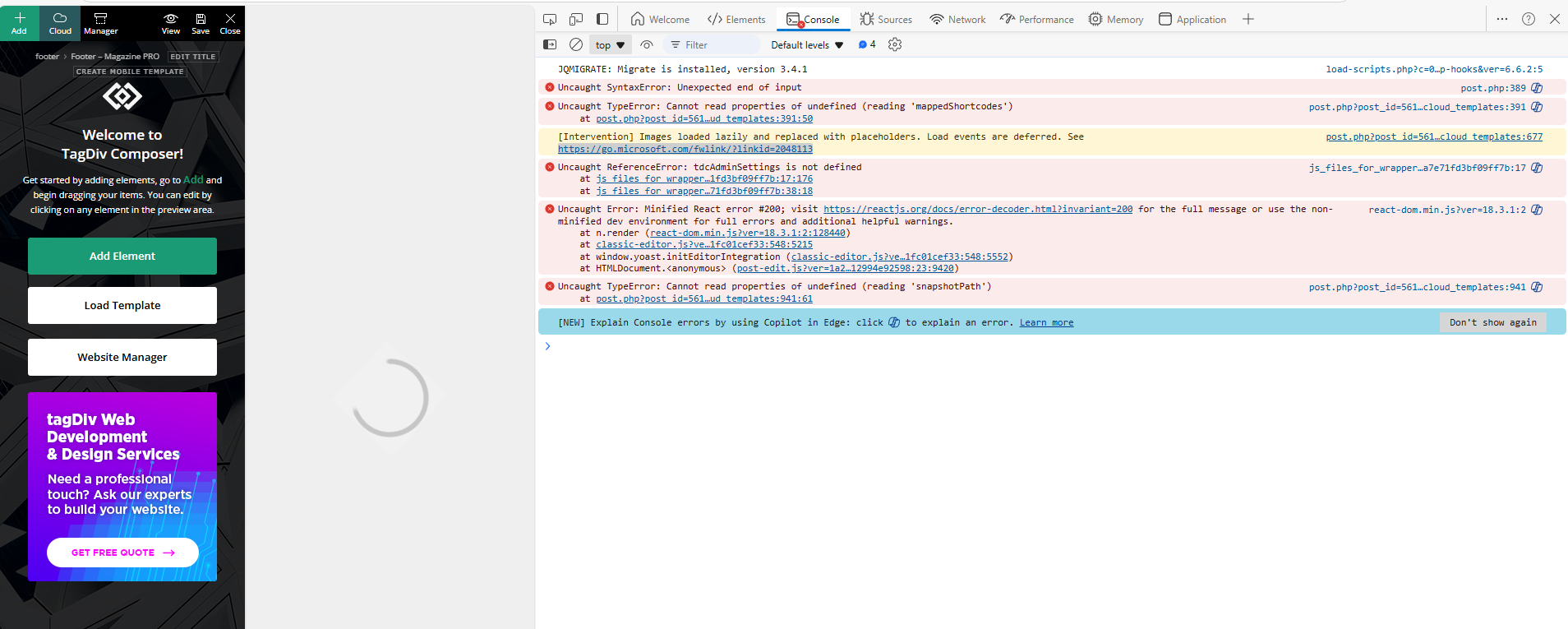The height and width of the screenshot is (629, 1568).
Task: Open the Application tab
Action: coord(1192,19)
